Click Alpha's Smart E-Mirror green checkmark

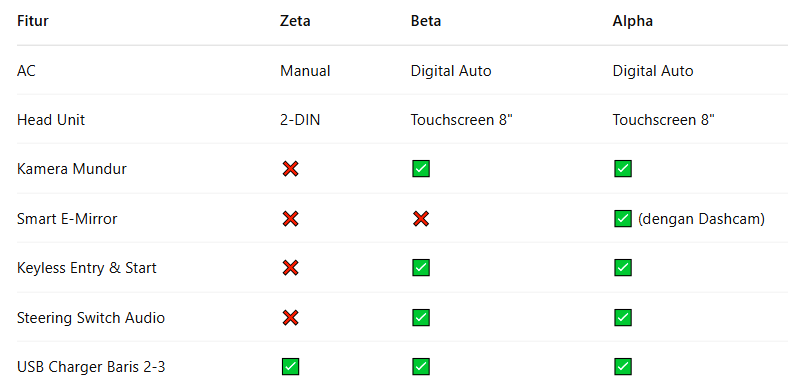tap(623, 219)
